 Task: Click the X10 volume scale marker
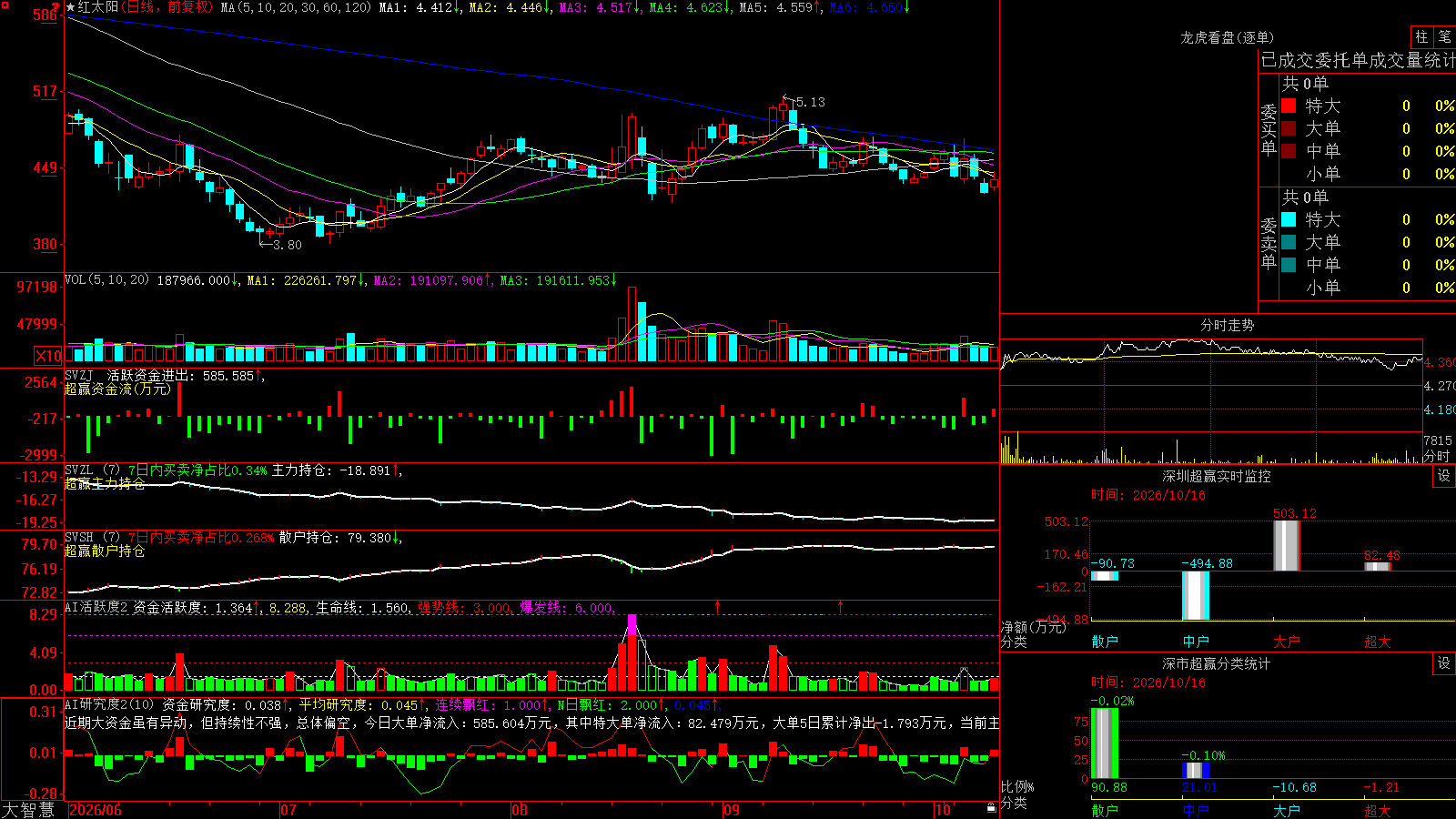point(48,356)
